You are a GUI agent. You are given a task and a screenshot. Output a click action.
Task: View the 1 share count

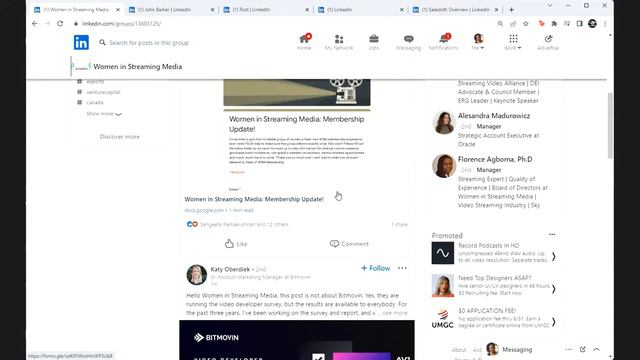pos(399,224)
